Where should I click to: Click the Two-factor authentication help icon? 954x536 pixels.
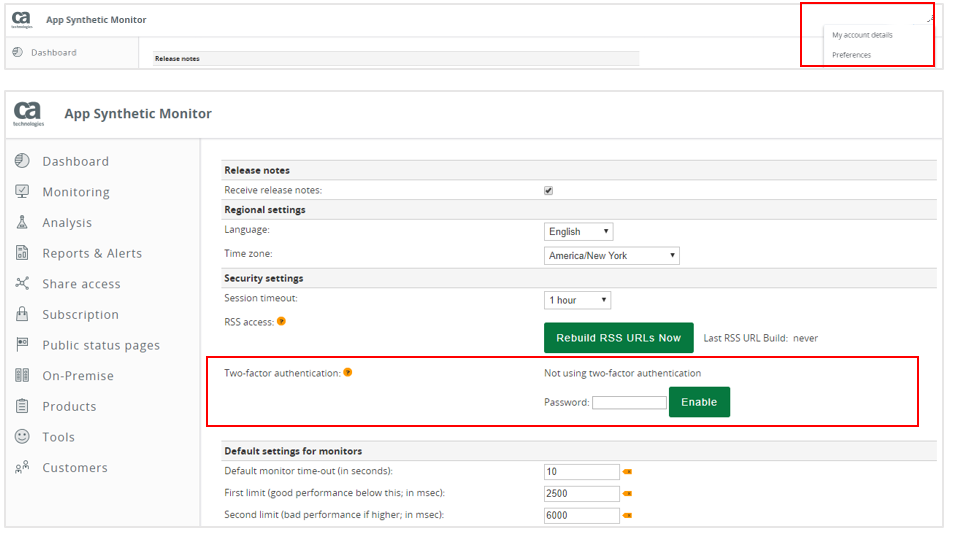pos(347,372)
